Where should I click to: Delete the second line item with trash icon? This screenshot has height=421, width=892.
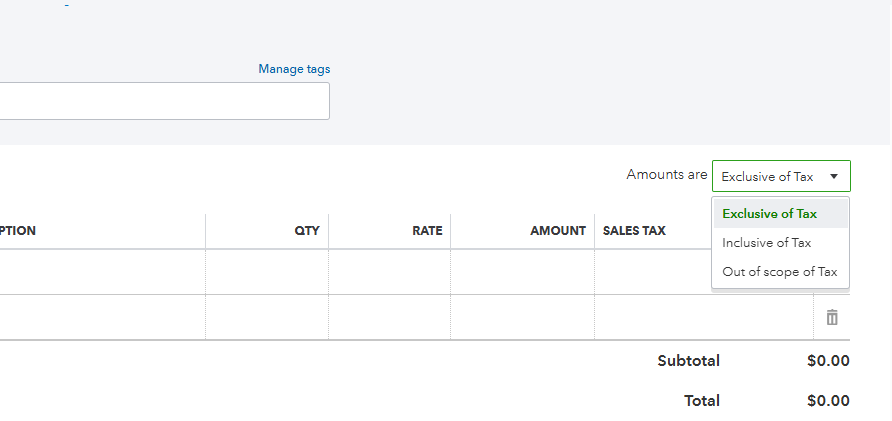(832, 317)
